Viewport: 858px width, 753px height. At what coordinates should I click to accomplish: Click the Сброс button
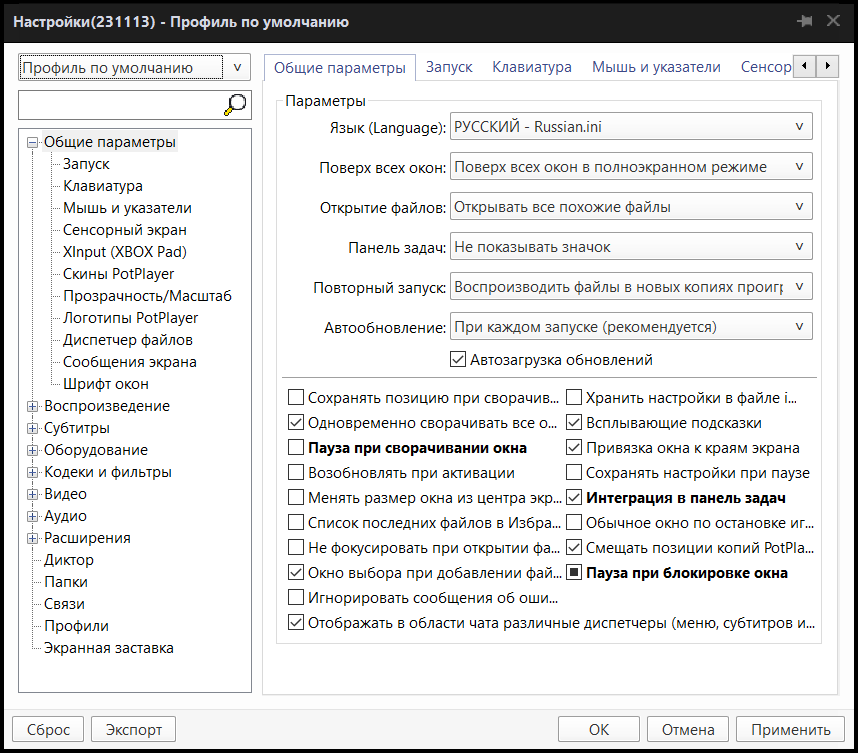[48, 729]
